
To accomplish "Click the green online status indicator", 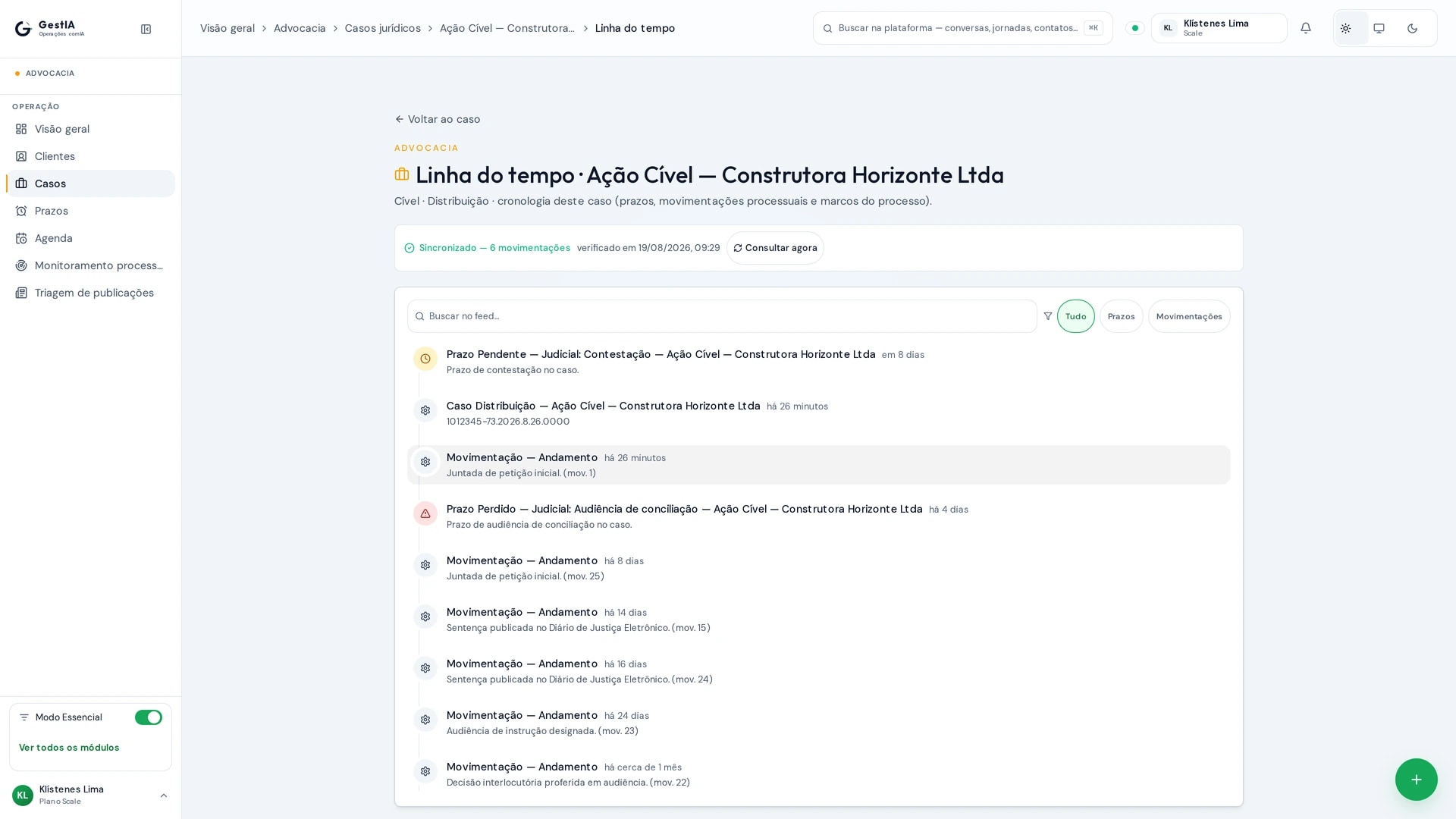I will click(1135, 28).
